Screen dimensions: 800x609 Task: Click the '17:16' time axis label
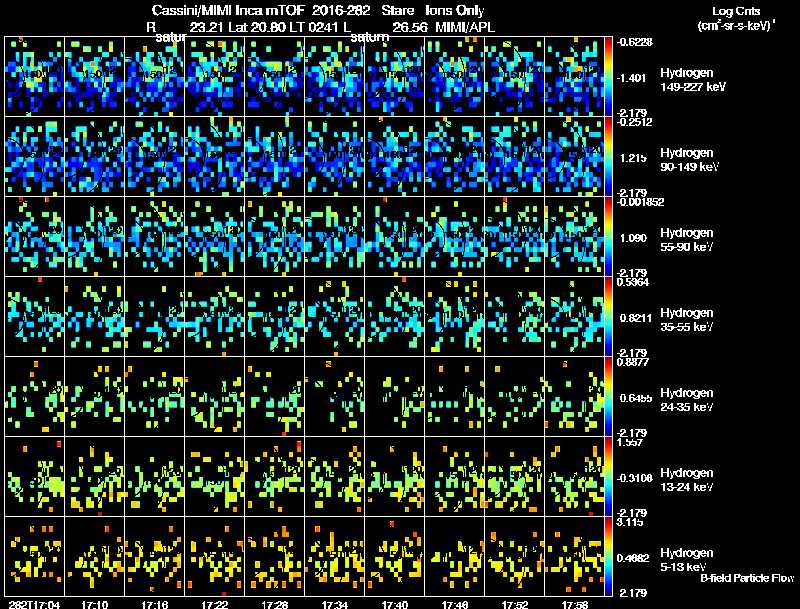tap(155, 604)
